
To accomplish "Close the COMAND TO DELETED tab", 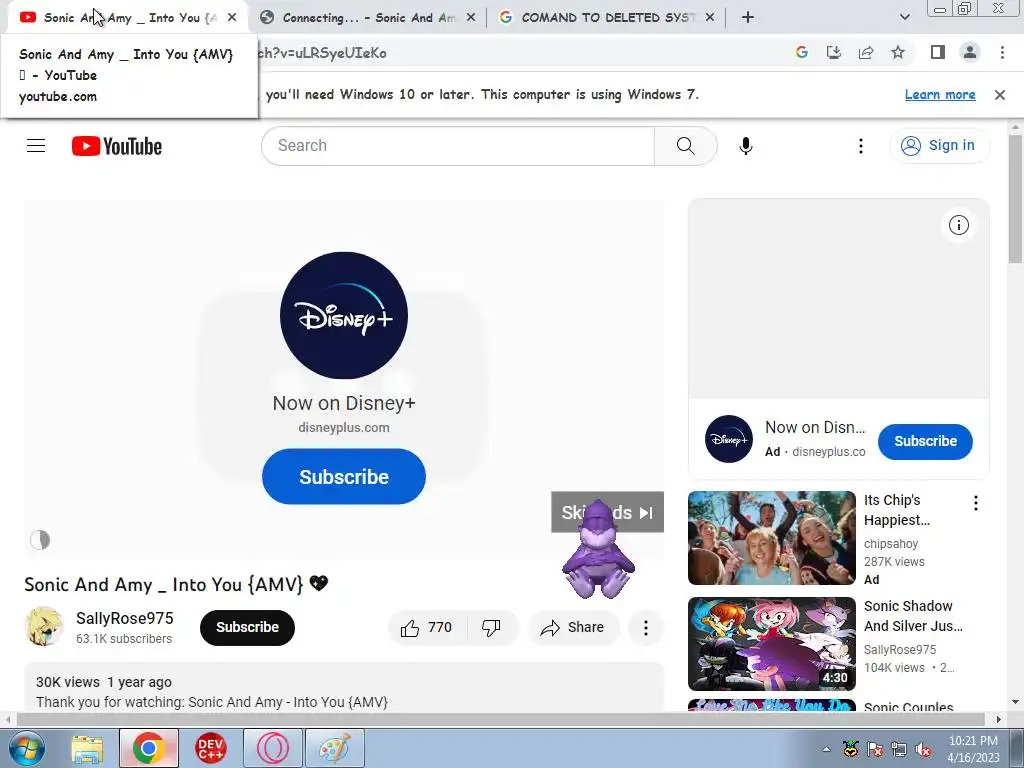I will (x=710, y=18).
